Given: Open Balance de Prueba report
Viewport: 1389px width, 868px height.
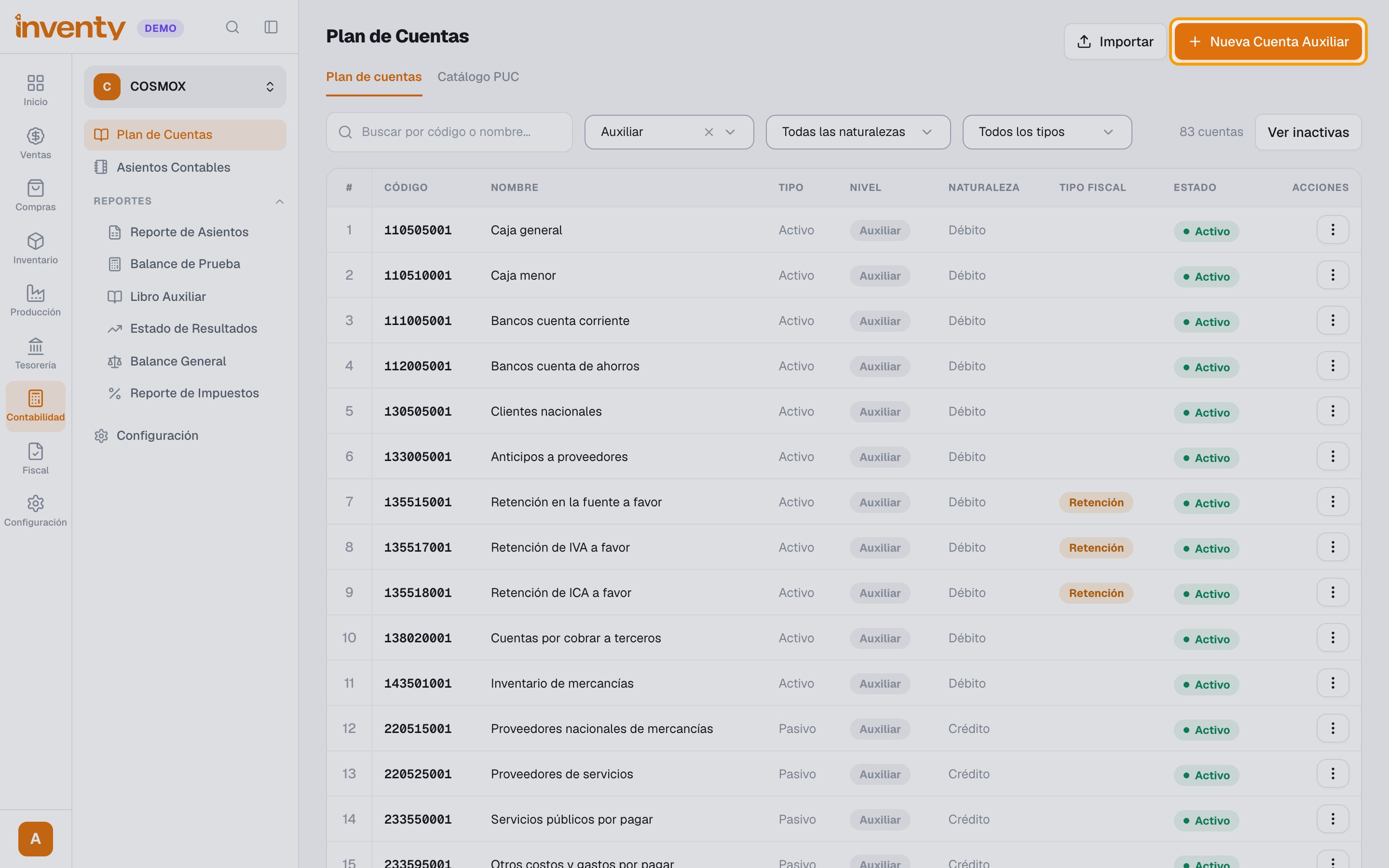Looking at the screenshot, I should [x=185, y=264].
